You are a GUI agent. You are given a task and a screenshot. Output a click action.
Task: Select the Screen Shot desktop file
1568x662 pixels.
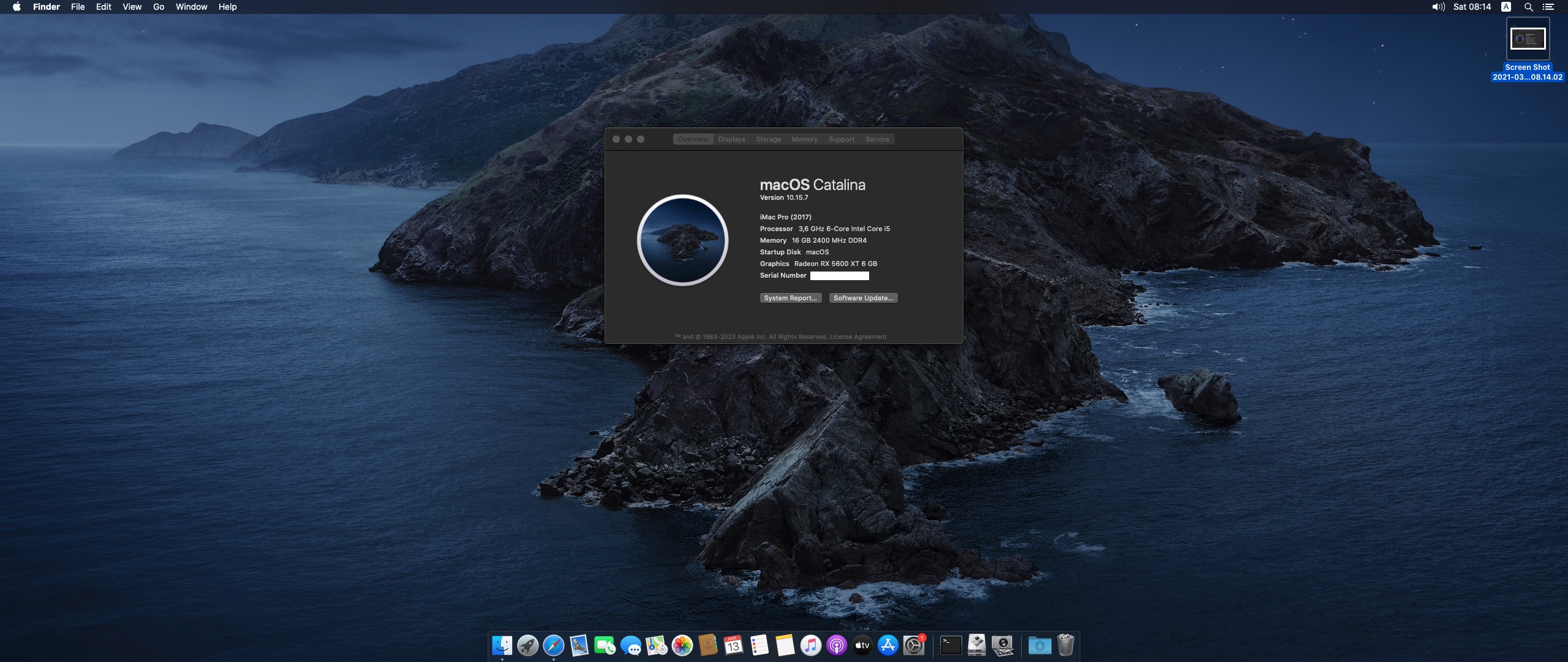[1527, 40]
